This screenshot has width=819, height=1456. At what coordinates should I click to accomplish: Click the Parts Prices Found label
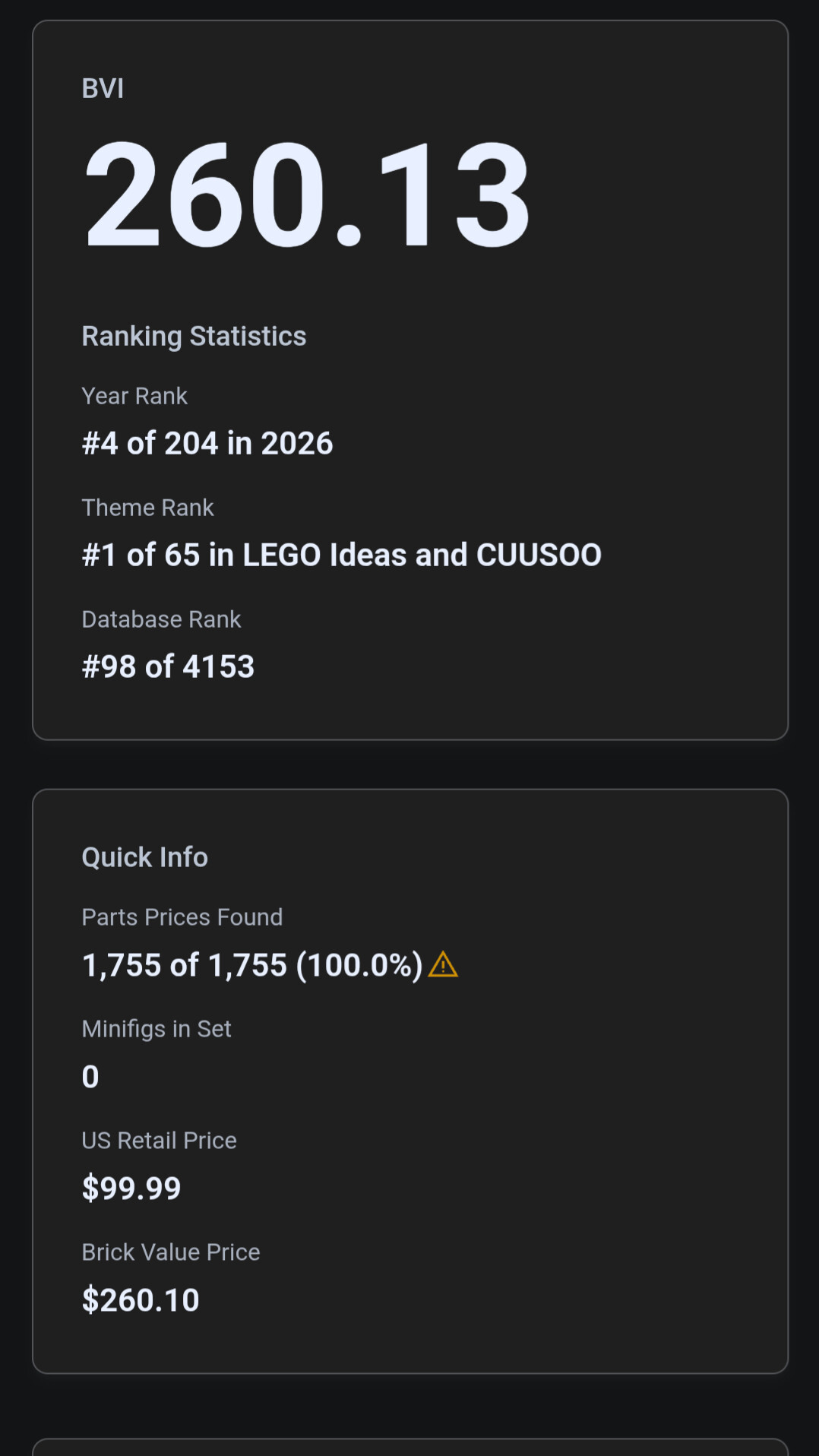182,917
